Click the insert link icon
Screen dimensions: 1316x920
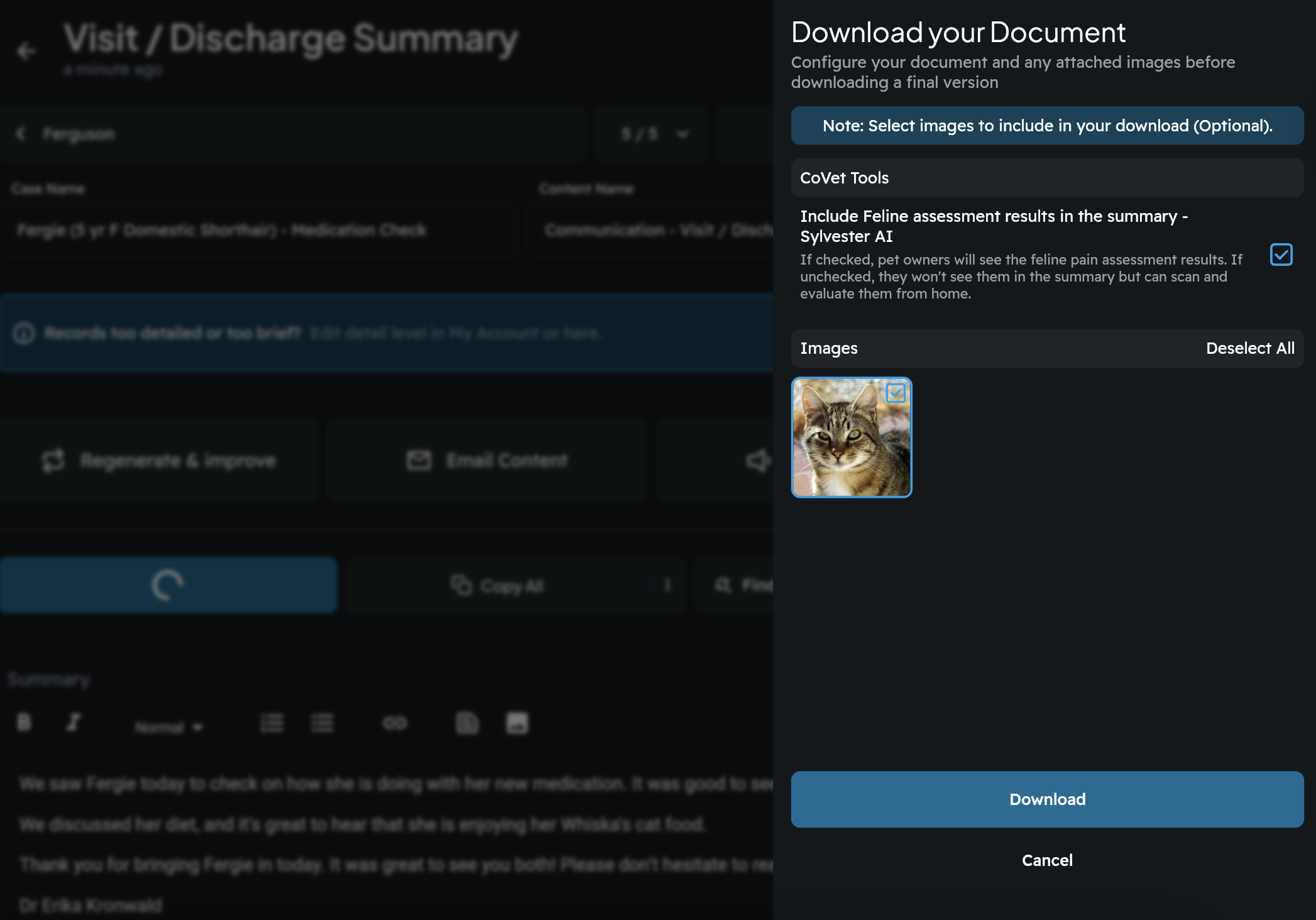pos(395,723)
